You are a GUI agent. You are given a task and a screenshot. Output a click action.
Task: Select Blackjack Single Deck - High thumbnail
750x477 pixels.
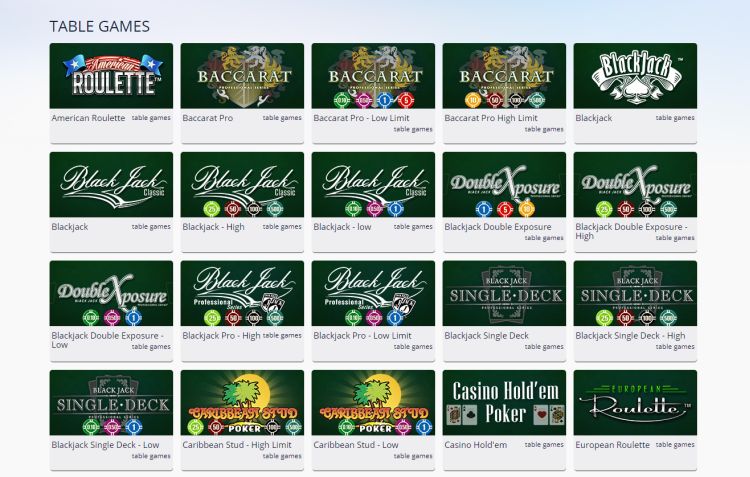point(635,293)
